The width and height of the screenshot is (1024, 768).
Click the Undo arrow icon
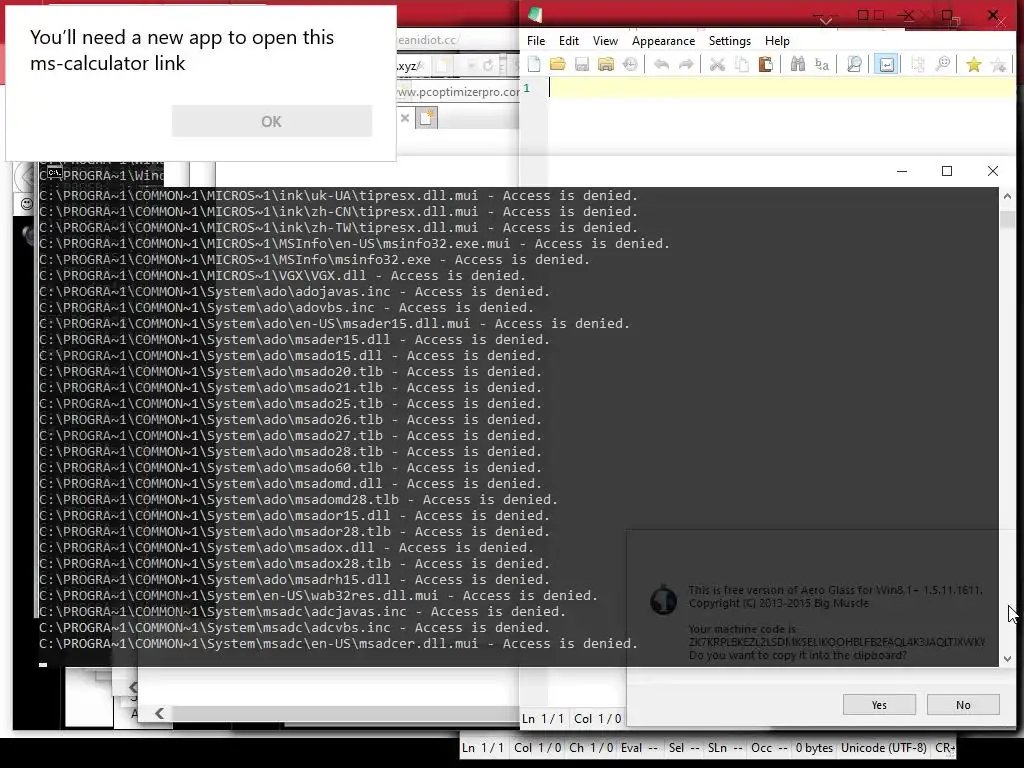(662, 64)
